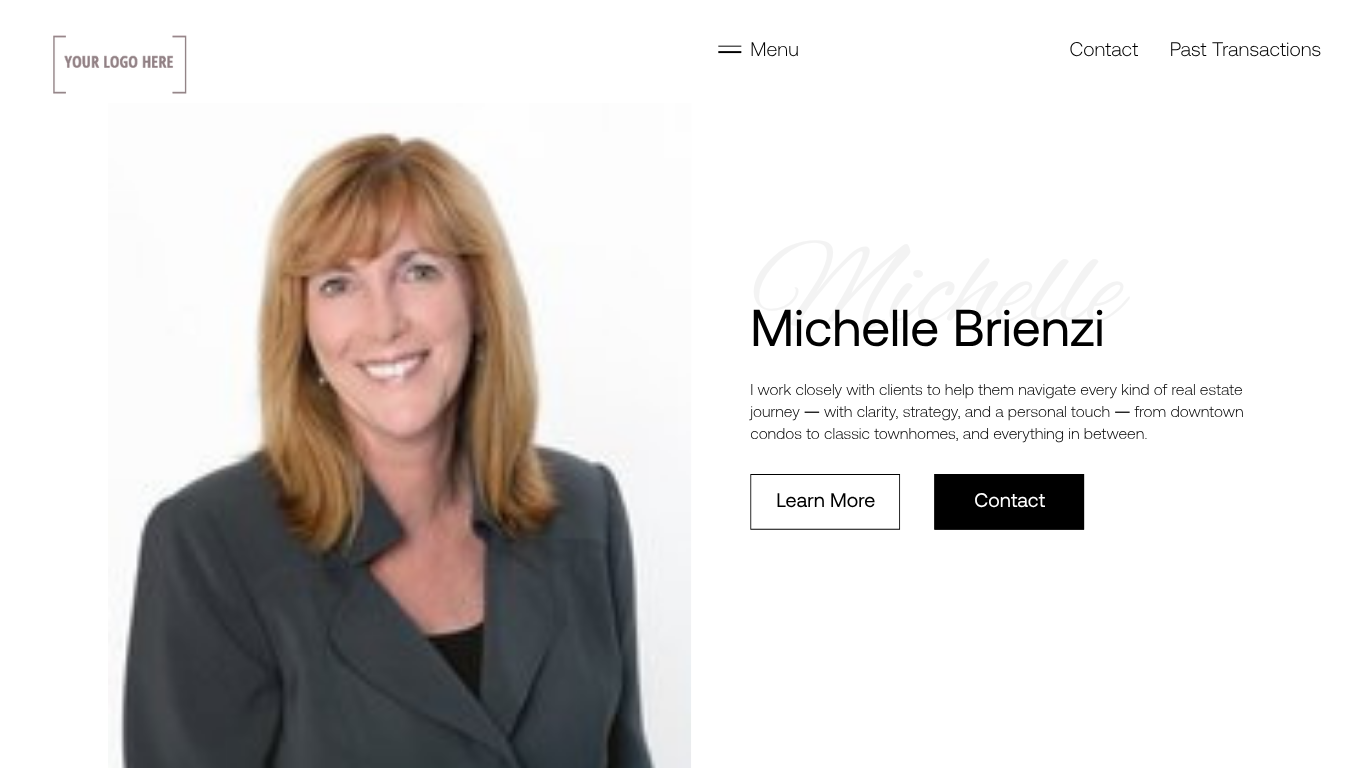Click the 'condos to classic townhomes' text line
The image size is (1366, 768).
tap(948, 434)
